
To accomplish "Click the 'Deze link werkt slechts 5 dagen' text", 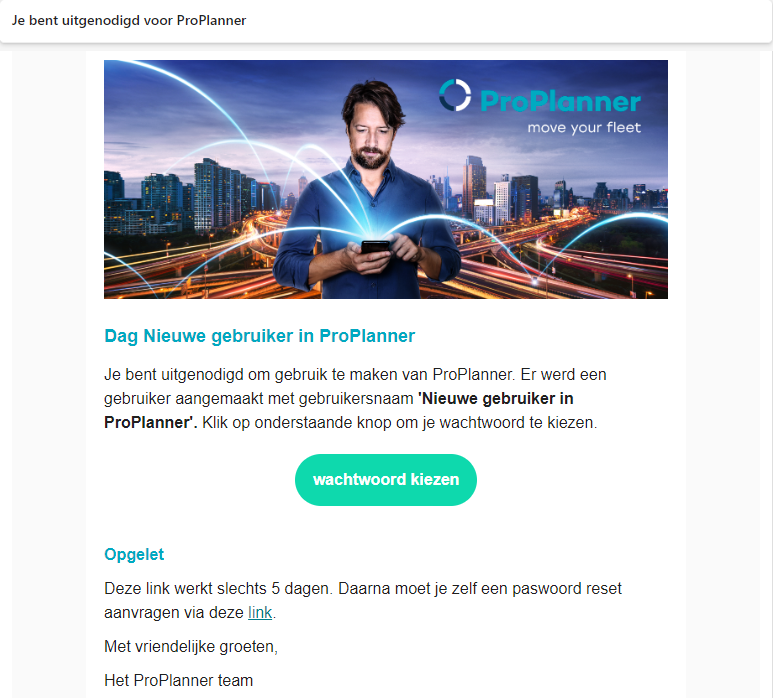I will (218, 589).
